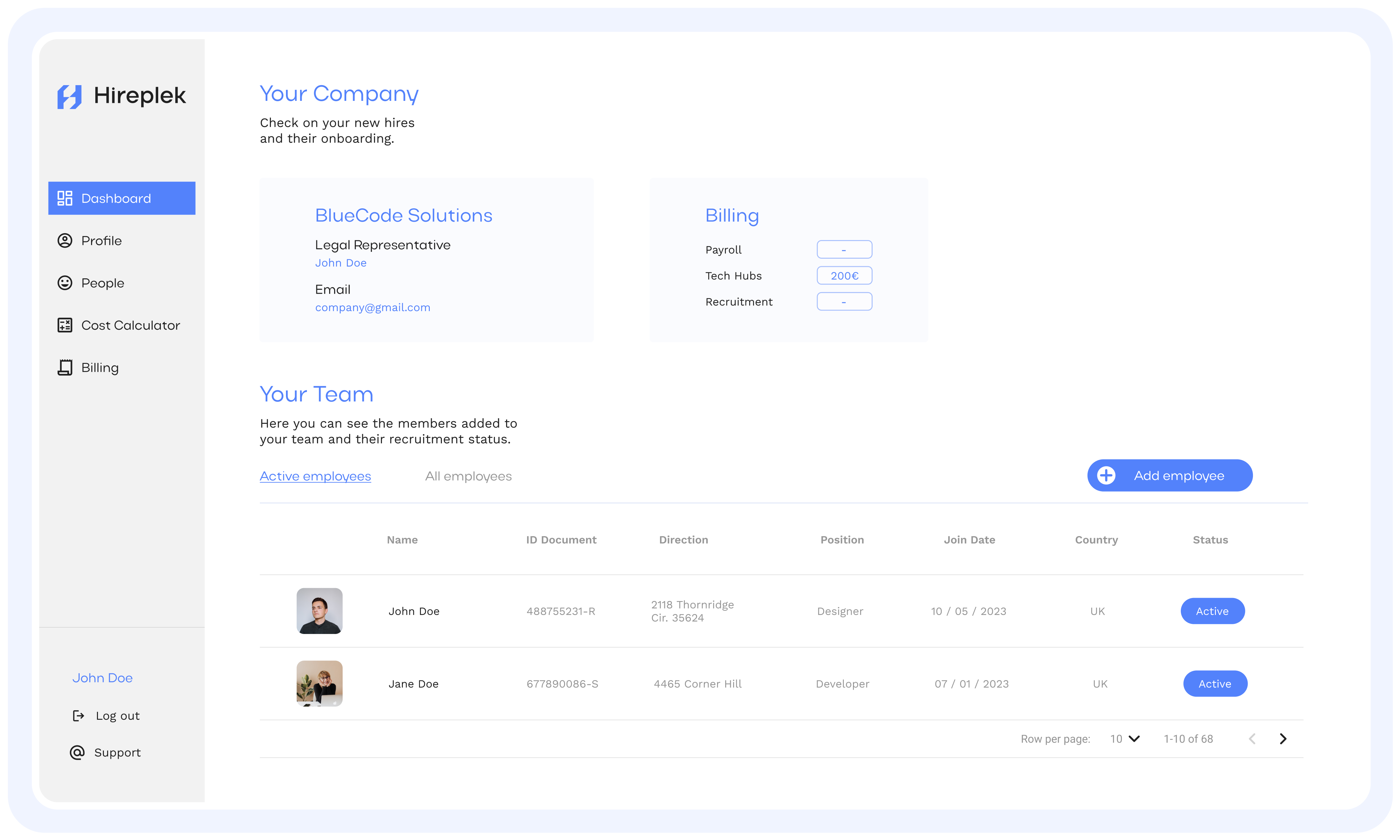Click Active status badge for John Doe
The height and width of the screenshot is (840, 1400).
pyautogui.click(x=1213, y=611)
